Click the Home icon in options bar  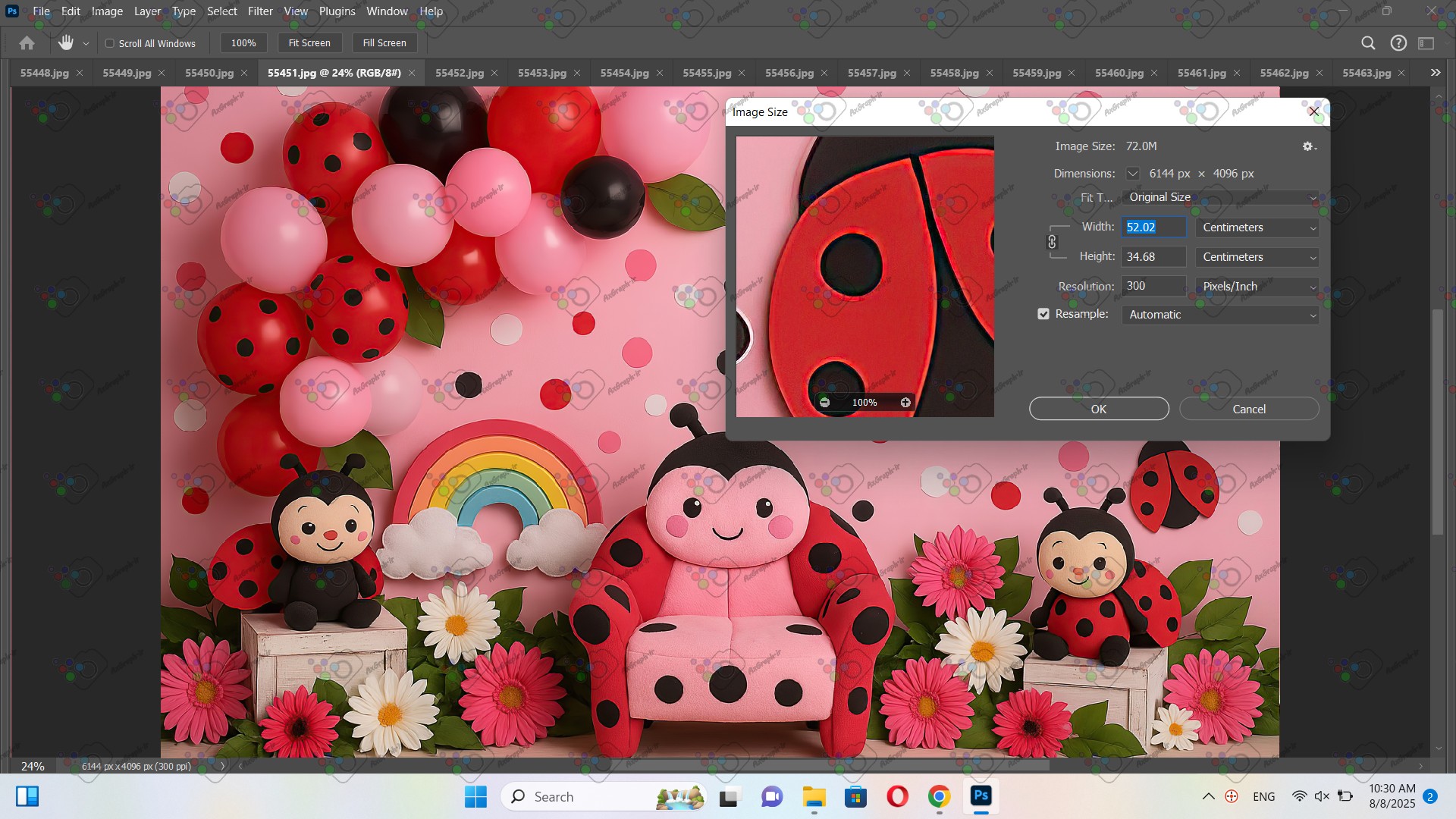click(27, 43)
